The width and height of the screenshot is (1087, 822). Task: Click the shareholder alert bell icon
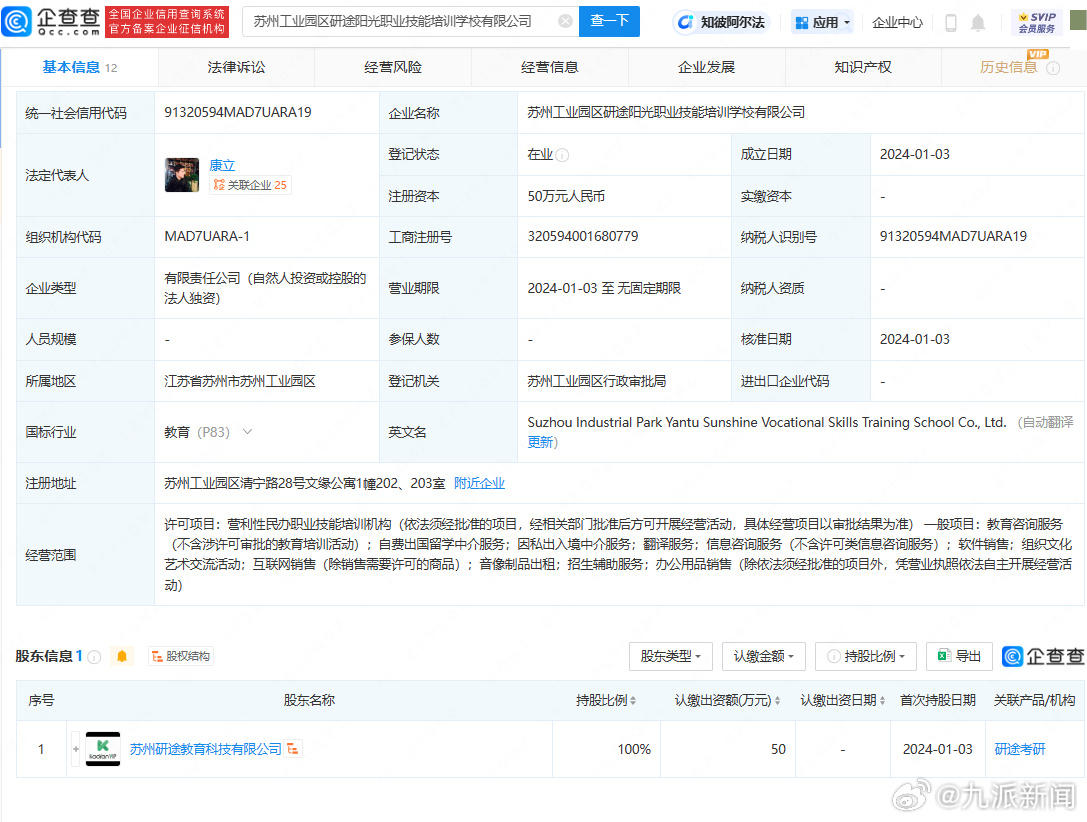tap(122, 656)
